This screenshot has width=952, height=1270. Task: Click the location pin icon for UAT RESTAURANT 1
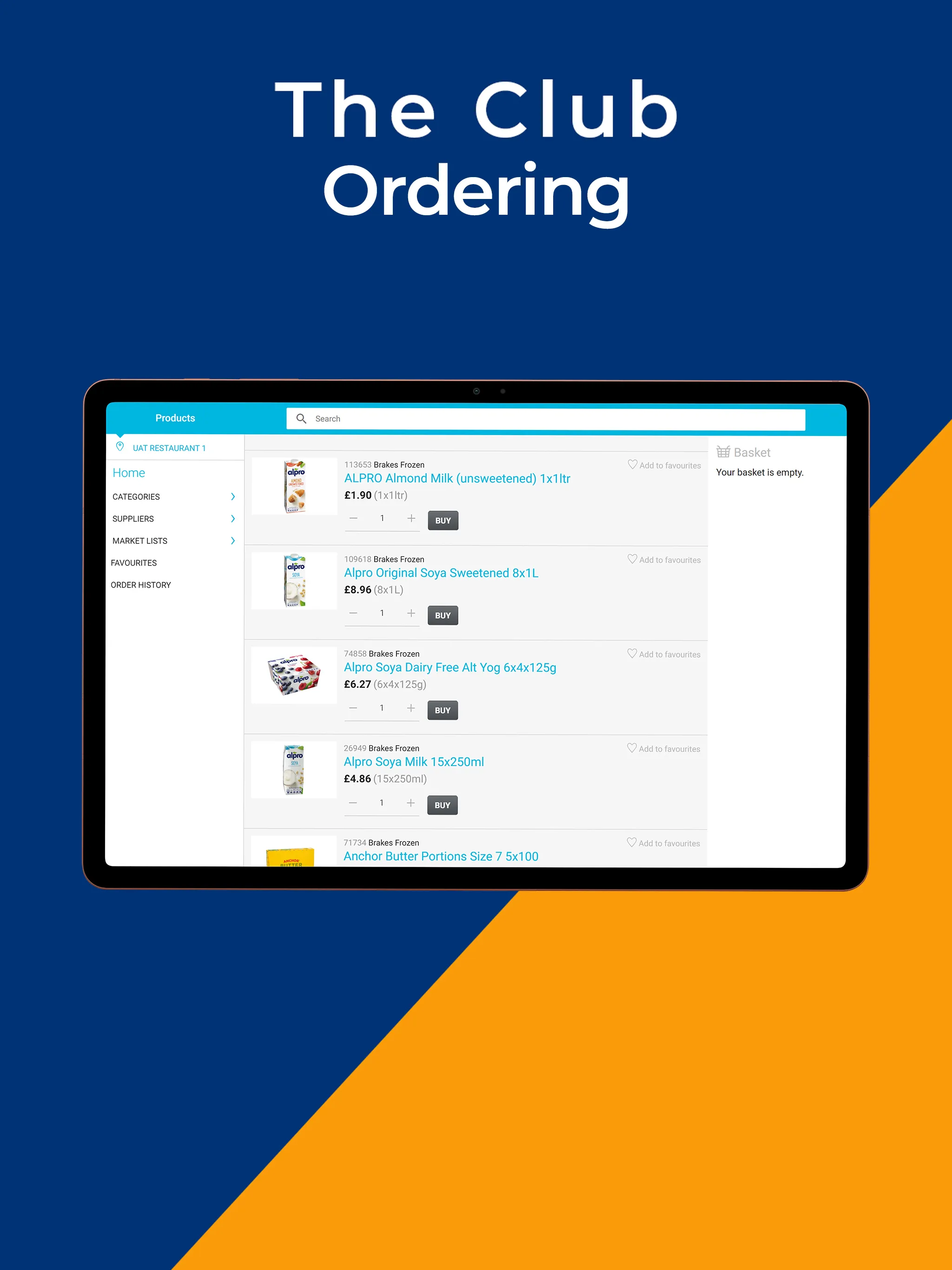click(x=121, y=448)
